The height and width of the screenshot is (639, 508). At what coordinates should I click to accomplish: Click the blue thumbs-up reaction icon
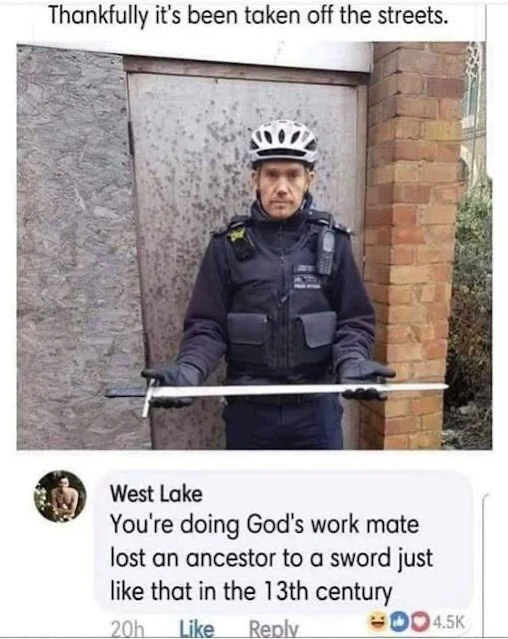pyautogui.click(x=398, y=621)
